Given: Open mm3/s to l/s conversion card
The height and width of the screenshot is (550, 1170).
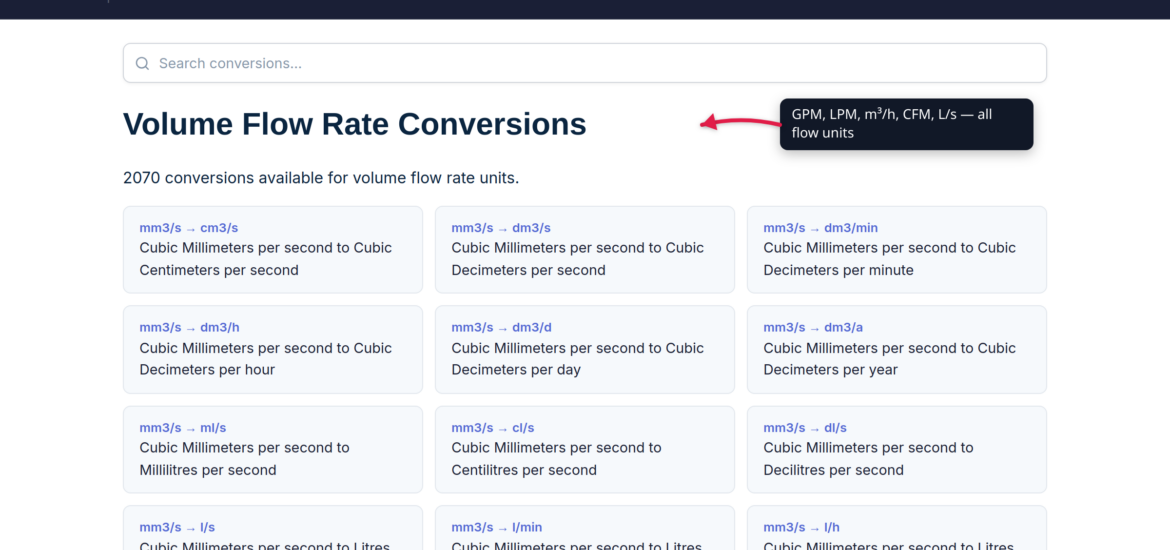Looking at the screenshot, I should [273, 528].
